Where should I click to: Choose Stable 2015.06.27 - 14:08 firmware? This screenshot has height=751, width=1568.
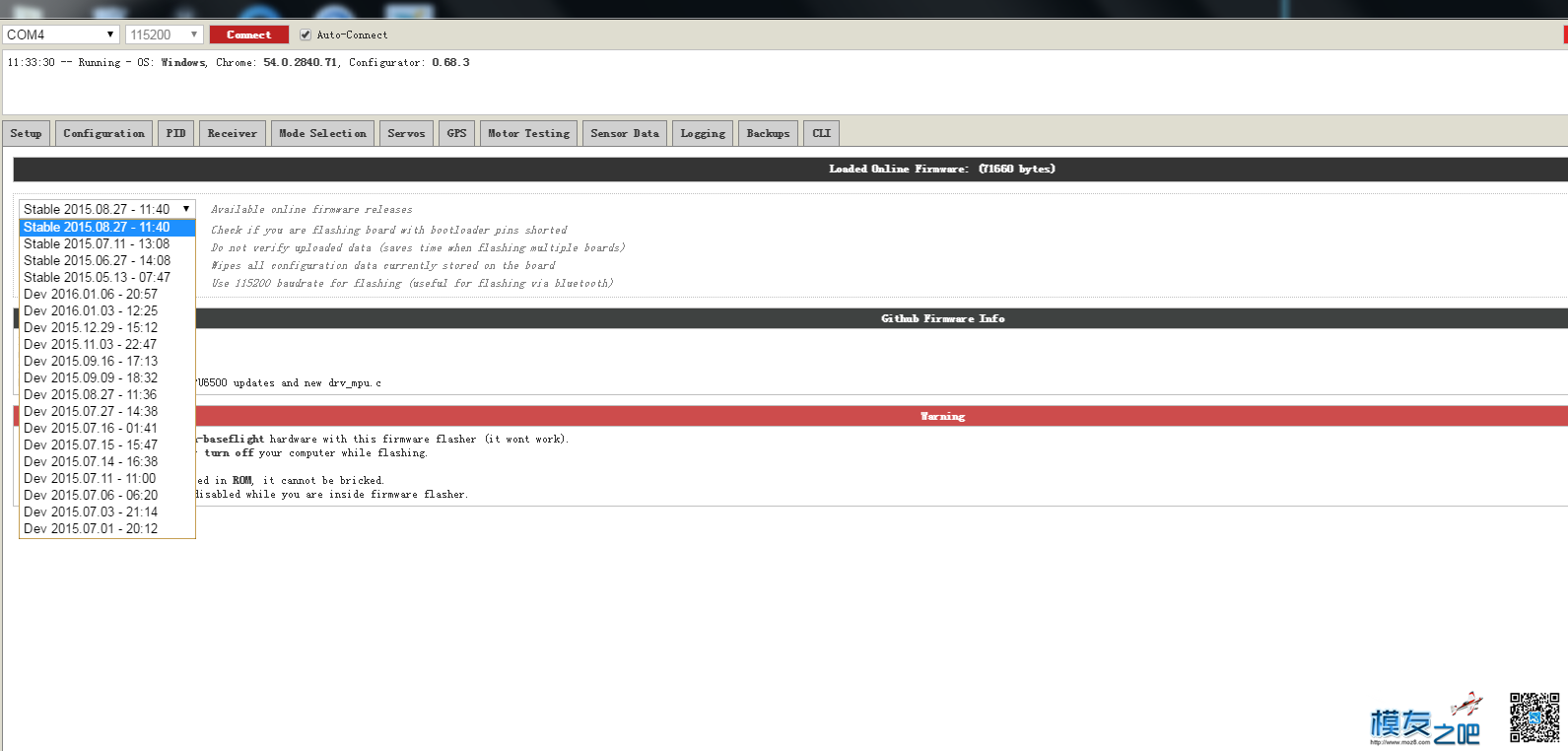(107, 260)
